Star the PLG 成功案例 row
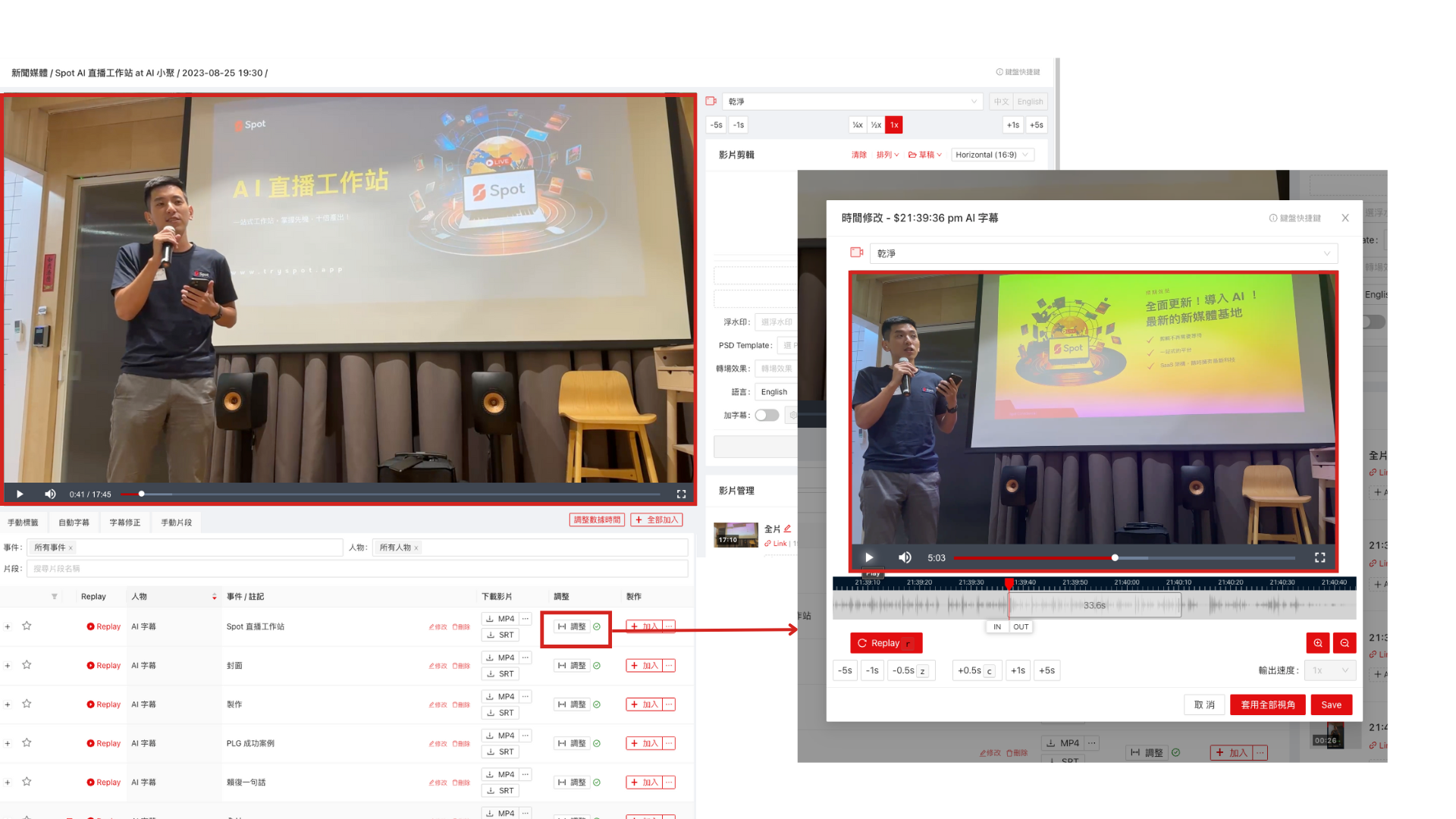 tap(27, 742)
